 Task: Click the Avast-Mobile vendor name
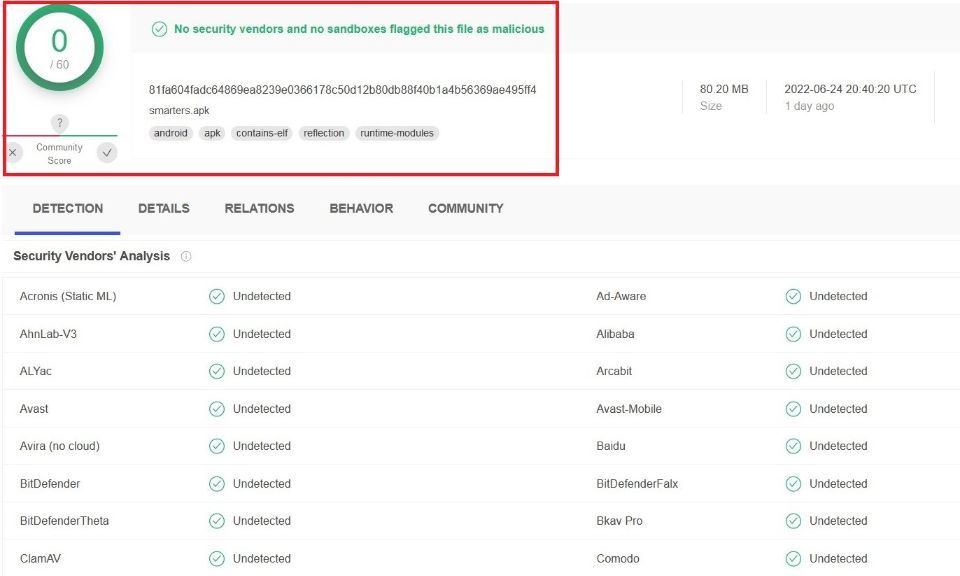629,409
